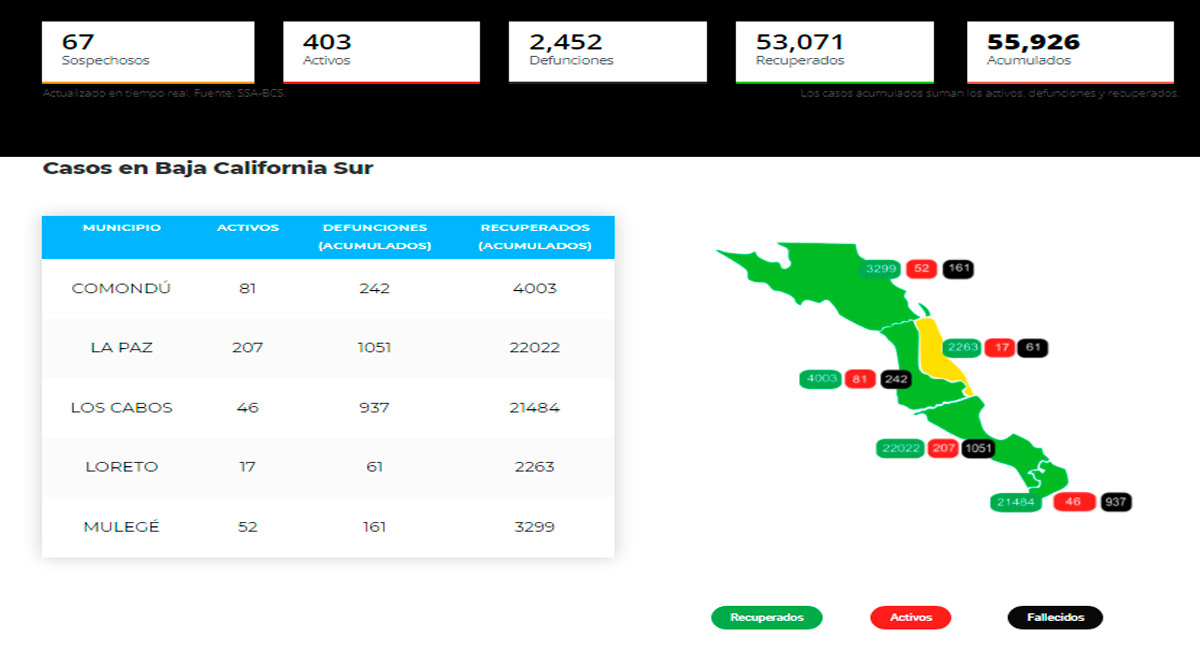
Task: Click the MUNICIPIO column header
Action: coord(122,228)
